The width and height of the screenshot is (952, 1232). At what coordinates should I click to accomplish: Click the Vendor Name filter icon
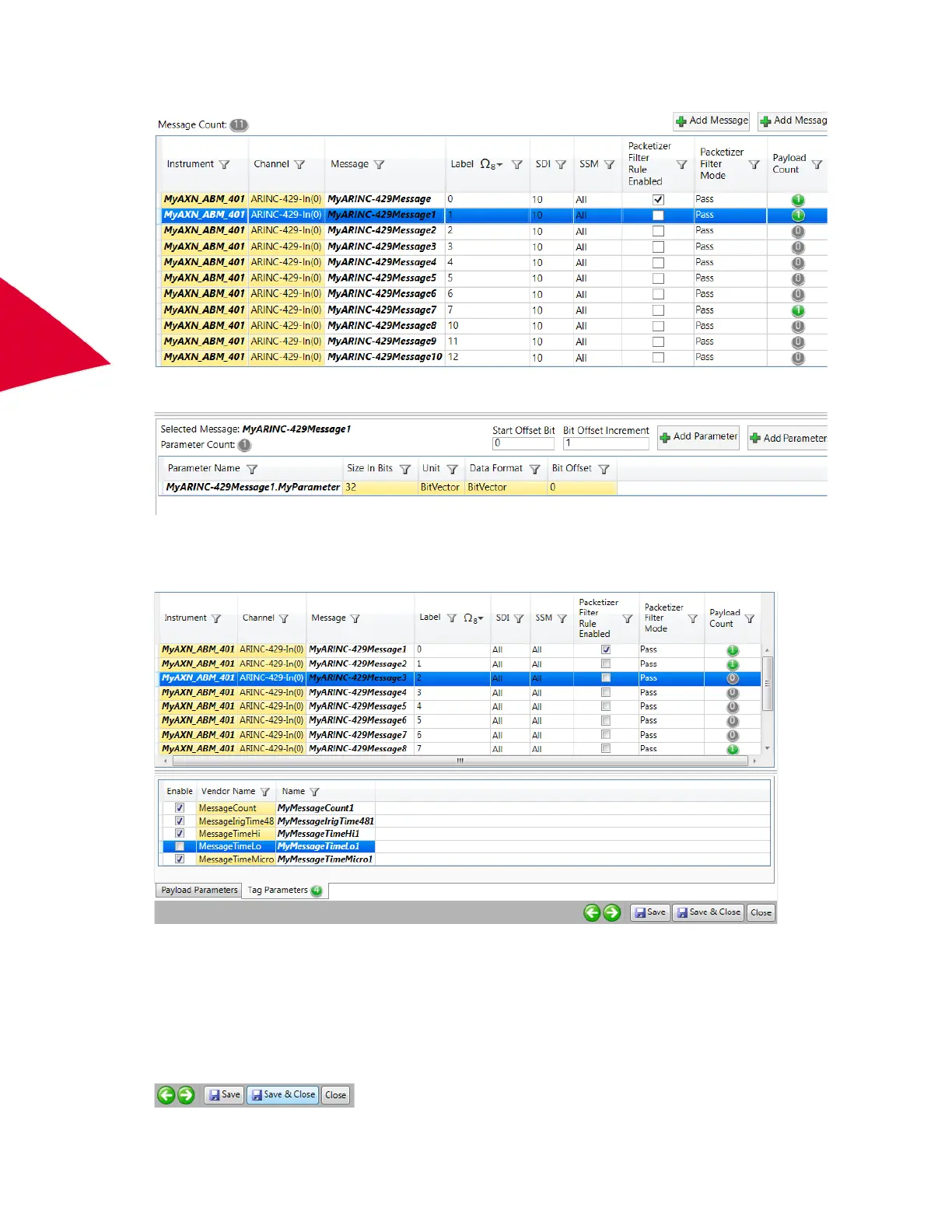[264, 792]
